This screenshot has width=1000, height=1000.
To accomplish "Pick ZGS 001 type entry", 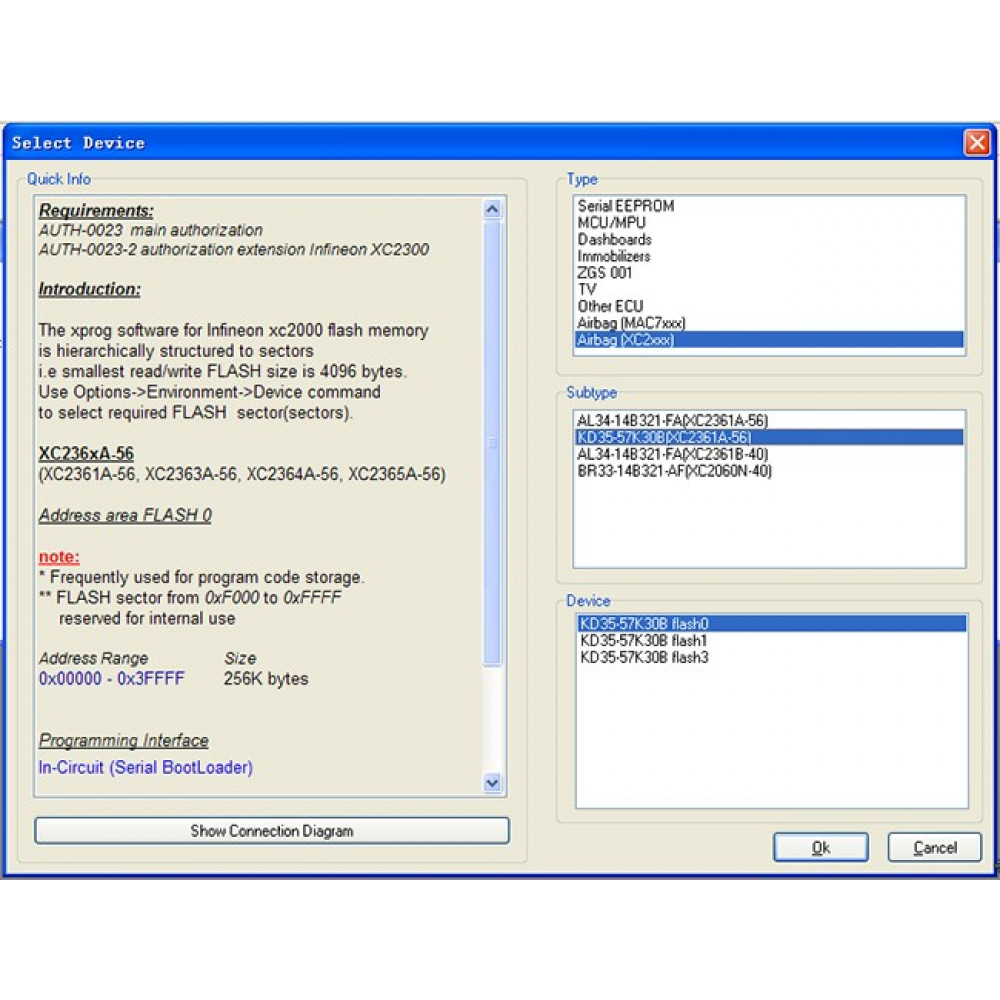I will click(x=605, y=273).
